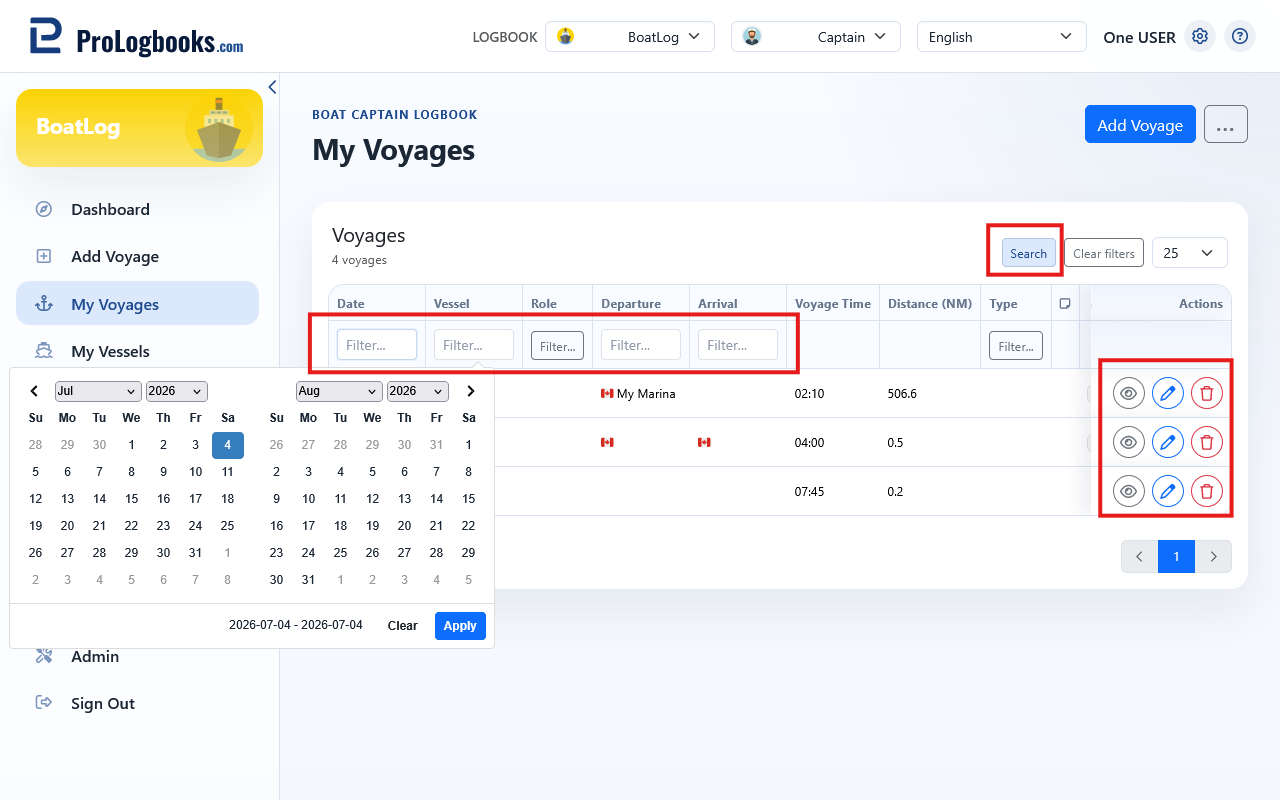Open Admin in the sidebar
This screenshot has width=1280, height=800.
tap(95, 656)
